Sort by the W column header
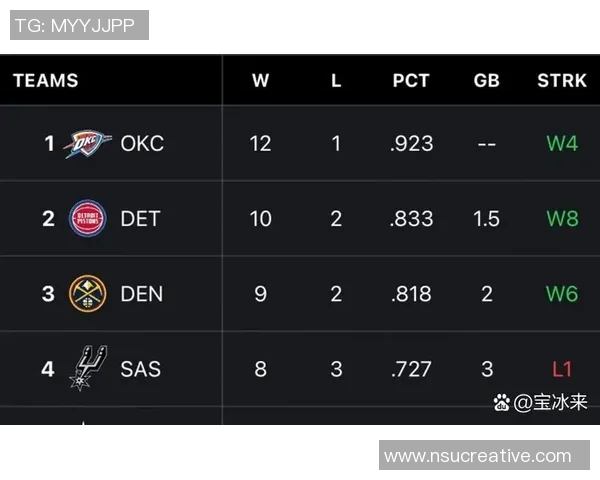The height and width of the screenshot is (480, 600). click(260, 81)
